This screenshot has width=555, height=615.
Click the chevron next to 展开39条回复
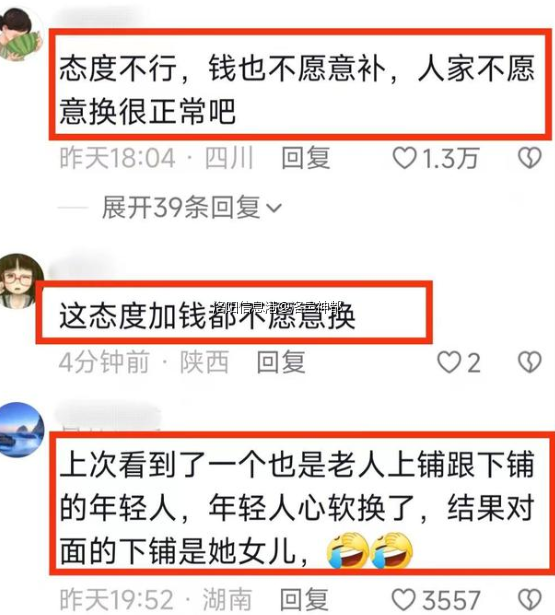tap(274, 208)
